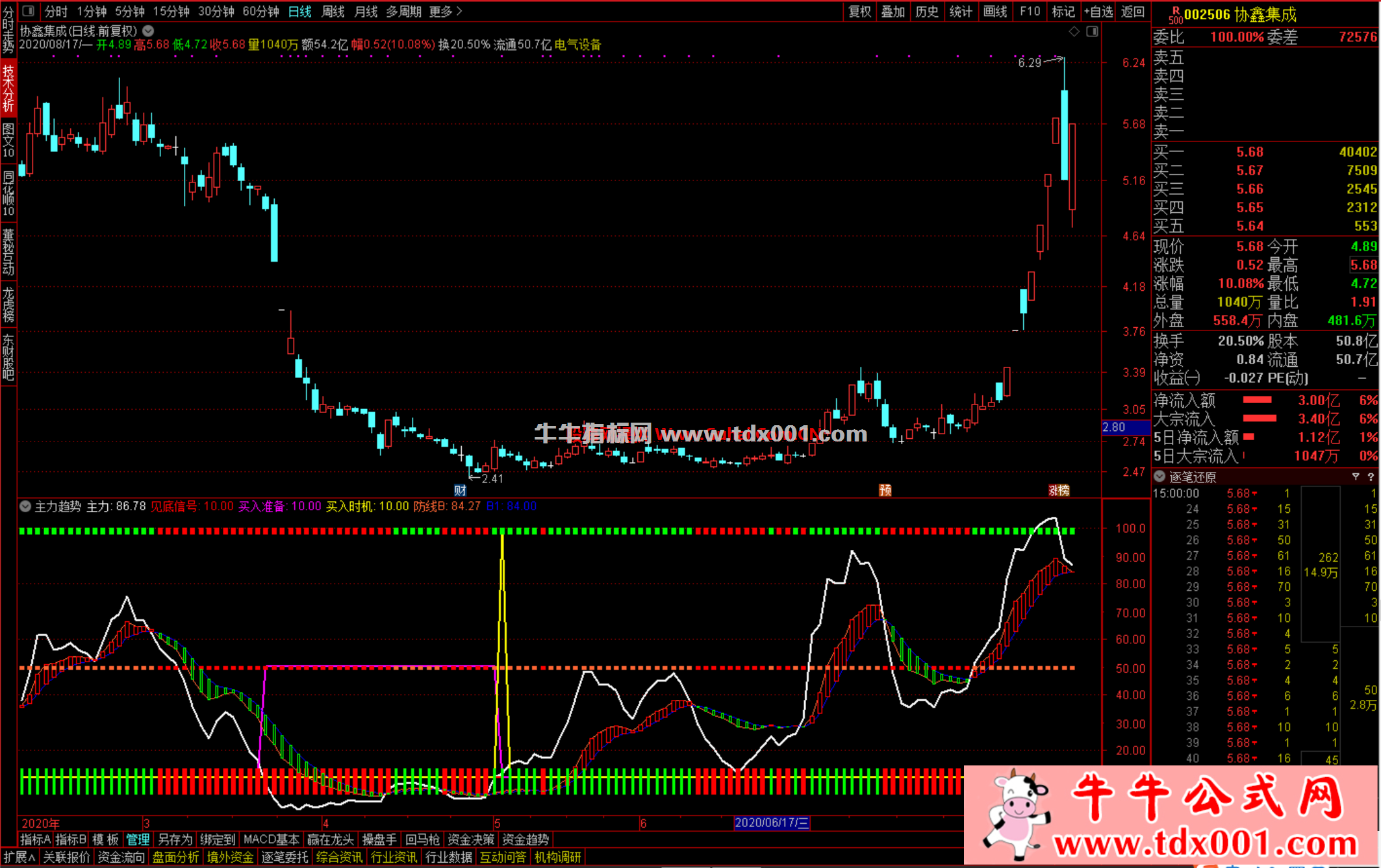1381x868 pixels.
Task: Open the 关联报价 tab
Action: (x=66, y=857)
